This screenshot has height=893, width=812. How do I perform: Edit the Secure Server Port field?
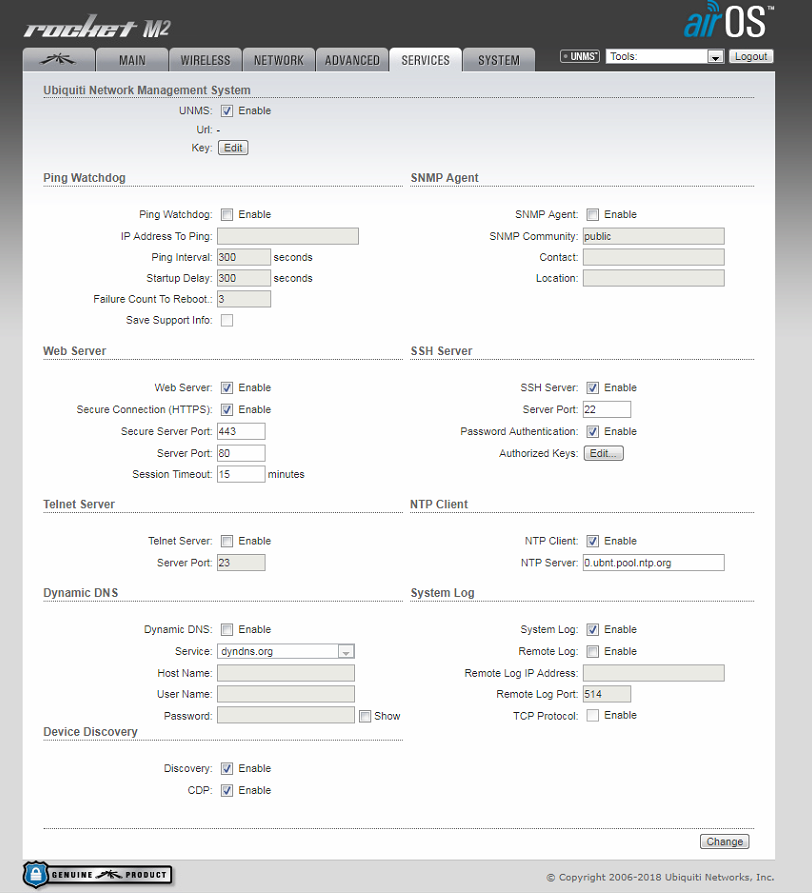pyautogui.click(x=241, y=432)
